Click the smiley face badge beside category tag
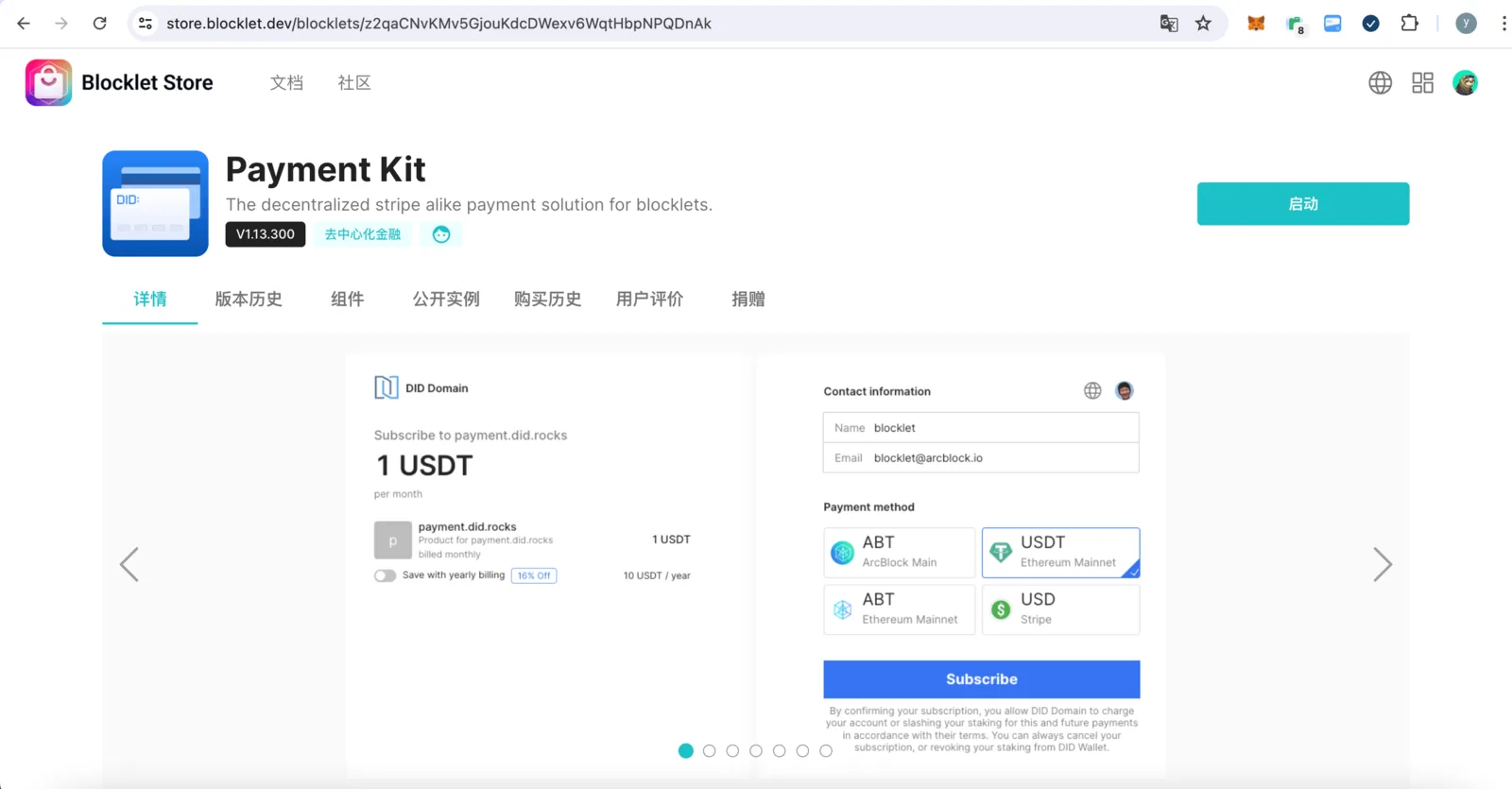 point(441,234)
